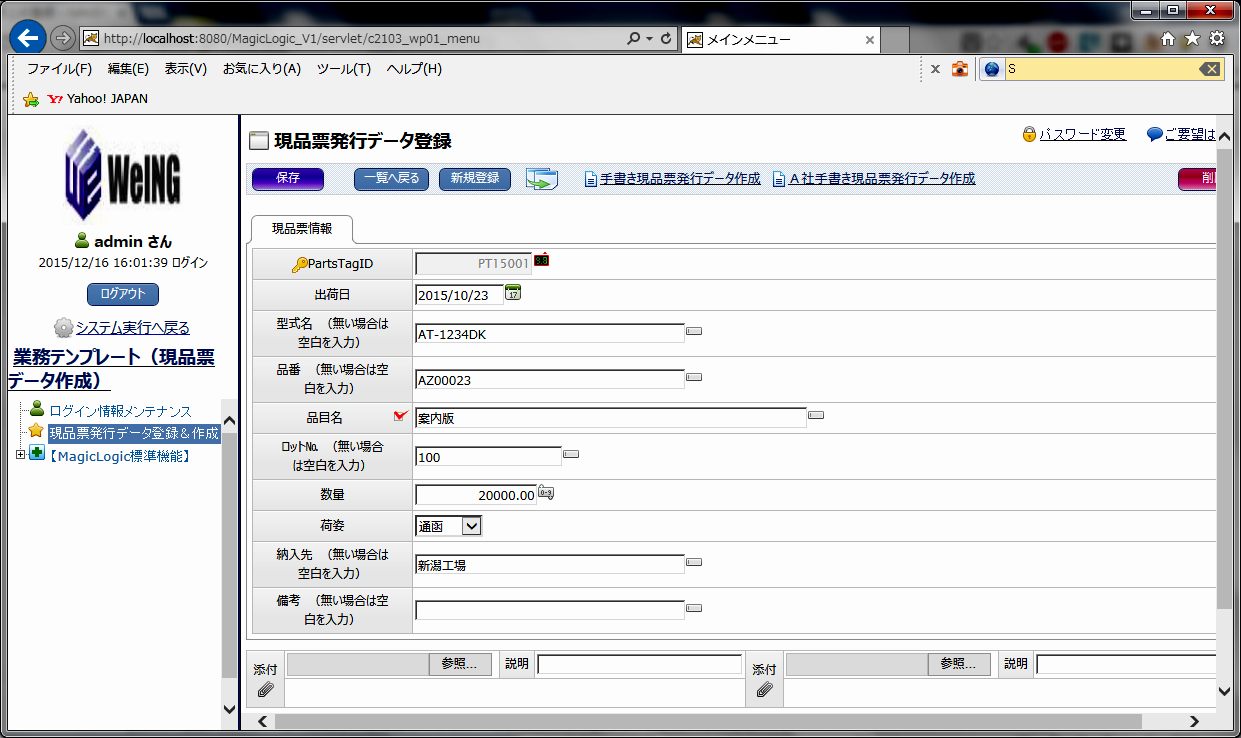Click the counter icon beside PartsTagID field
The height and width of the screenshot is (738, 1241).
542,260
